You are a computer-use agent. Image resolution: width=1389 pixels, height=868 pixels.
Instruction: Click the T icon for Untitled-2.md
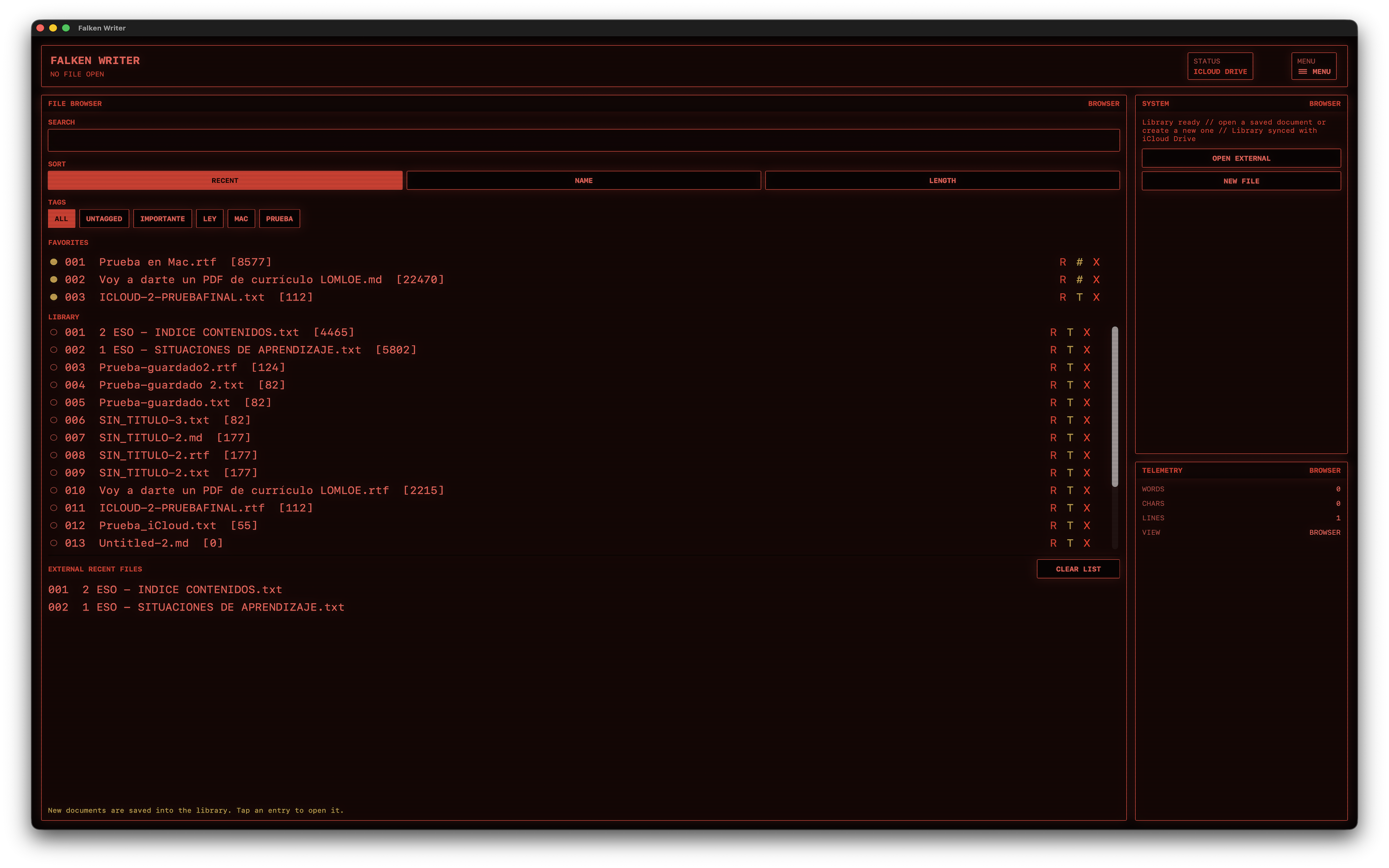pyautogui.click(x=1069, y=543)
